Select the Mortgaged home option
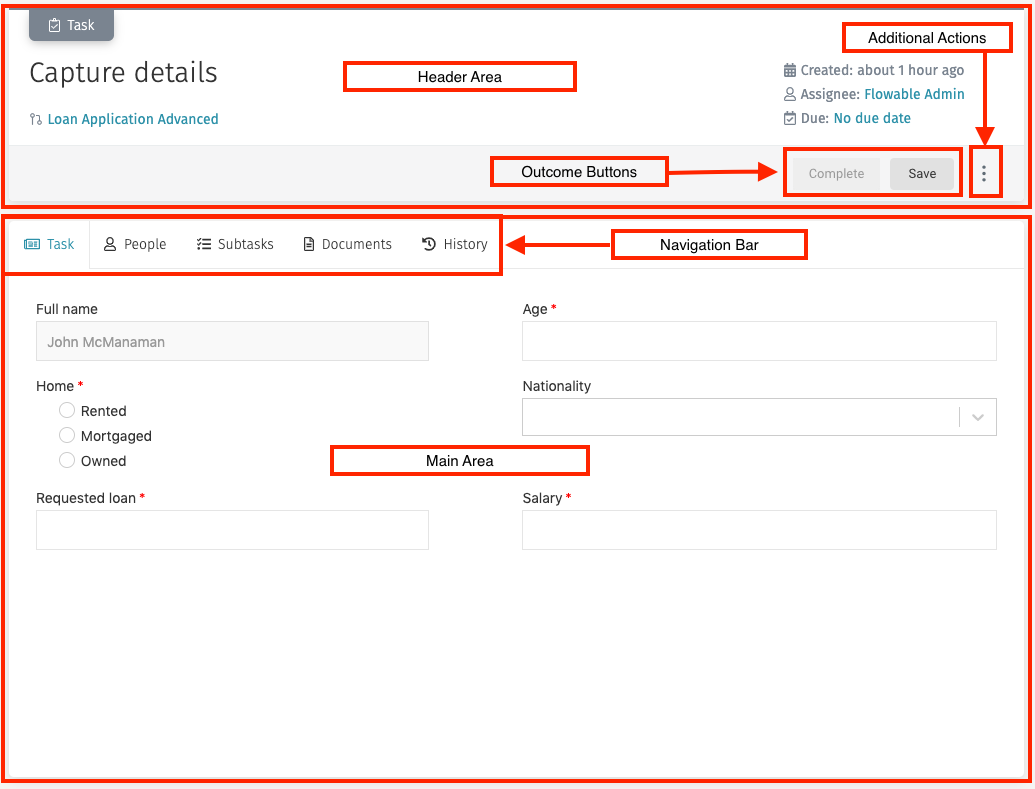Screen dimensions: 1035x789 tap(67, 435)
